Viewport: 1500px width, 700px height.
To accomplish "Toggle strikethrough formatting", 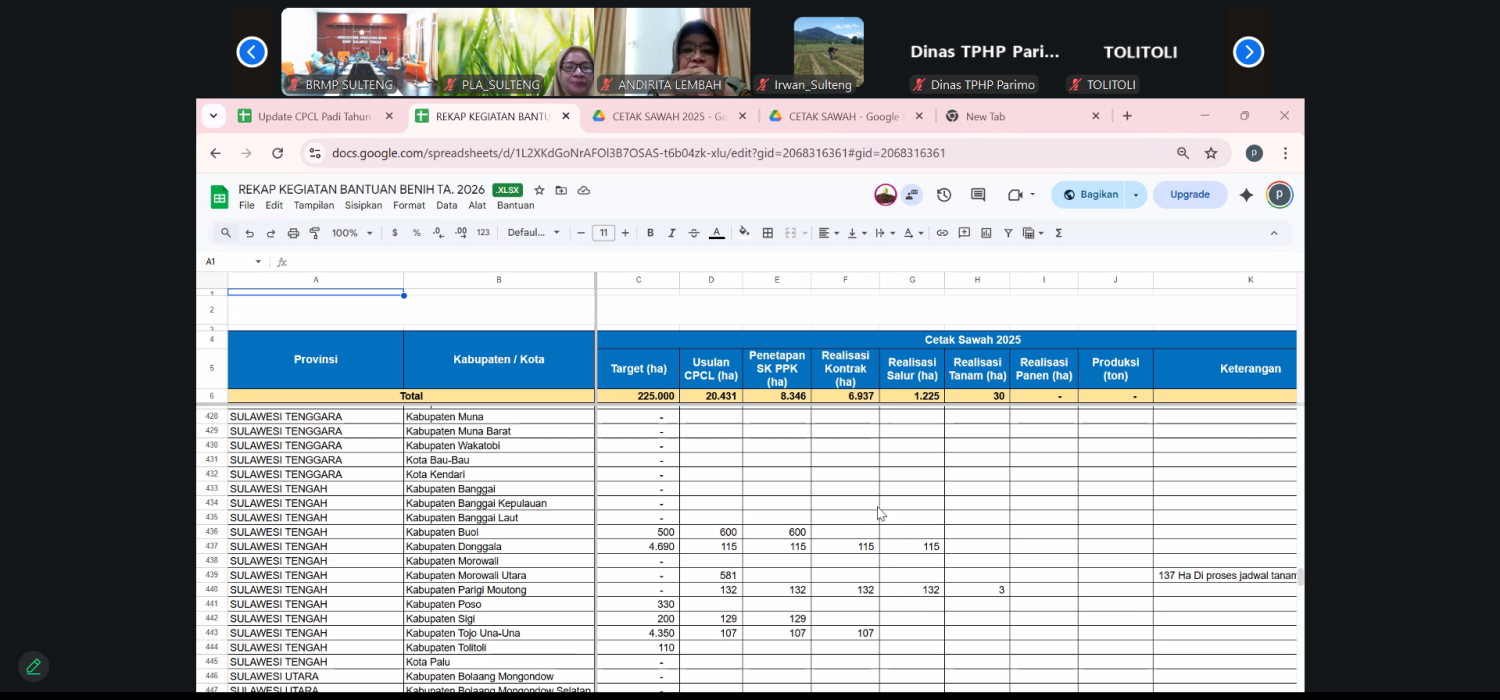I will 694,233.
